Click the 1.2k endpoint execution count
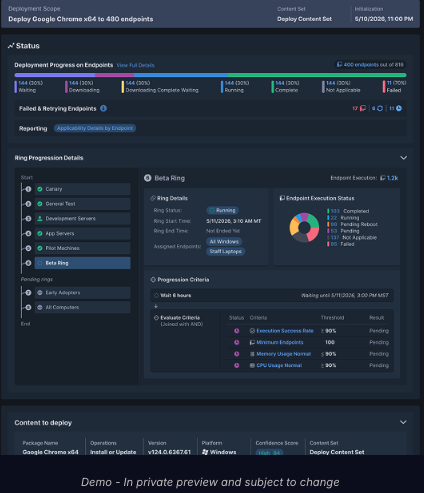This screenshot has width=424, height=493. (392, 178)
